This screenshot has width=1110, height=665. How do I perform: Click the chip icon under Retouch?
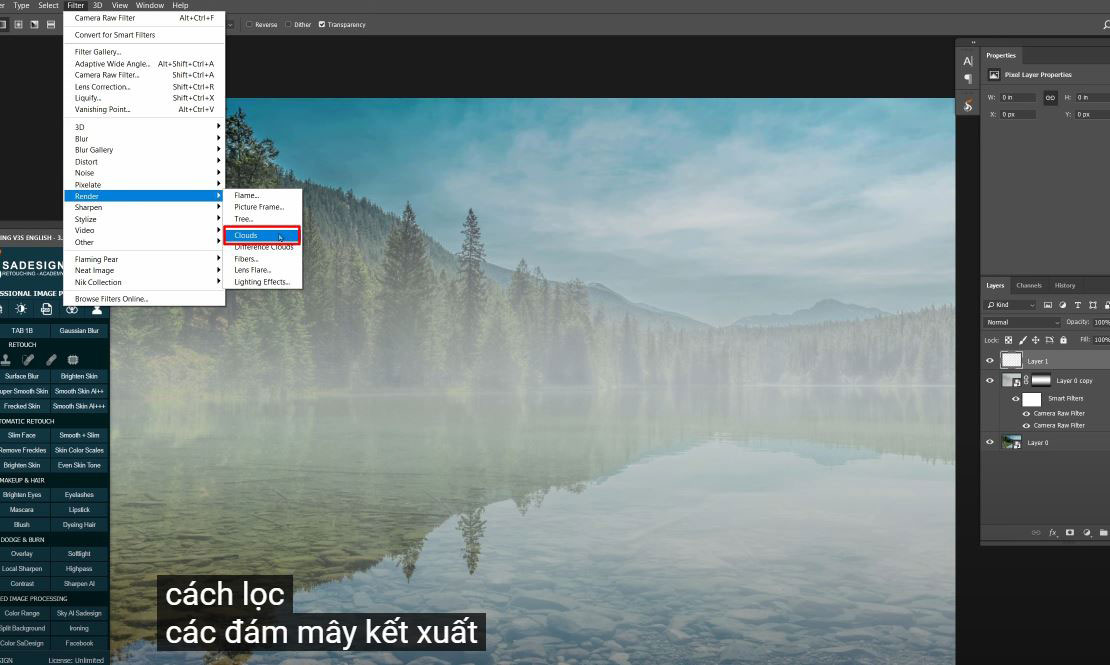click(x=73, y=360)
